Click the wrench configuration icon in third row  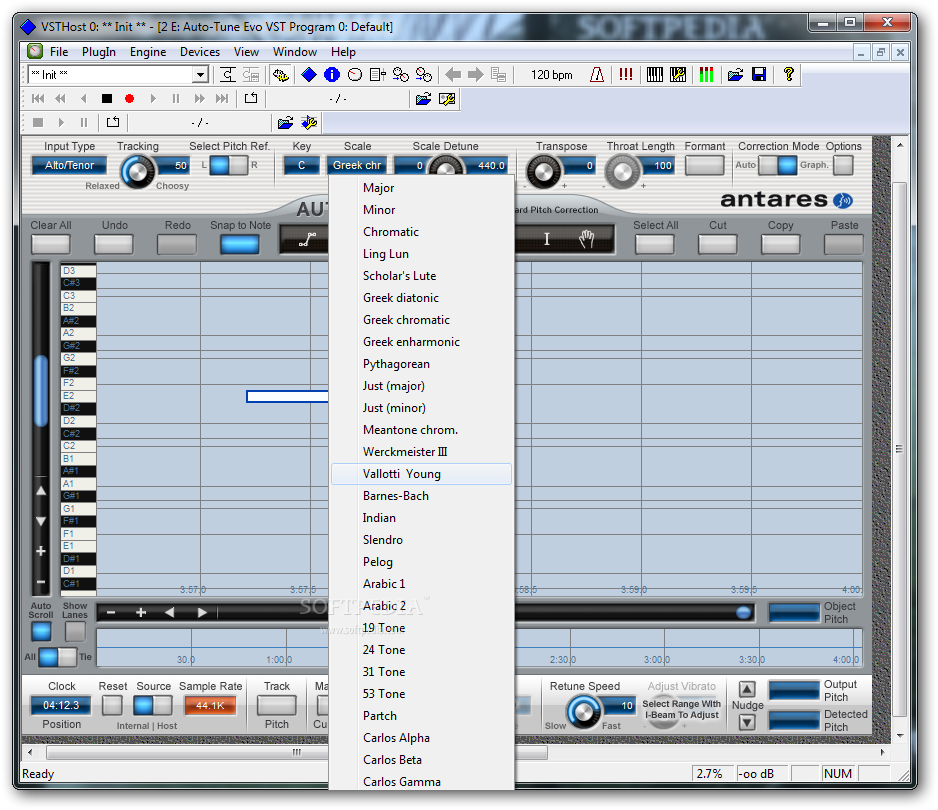point(309,123)
